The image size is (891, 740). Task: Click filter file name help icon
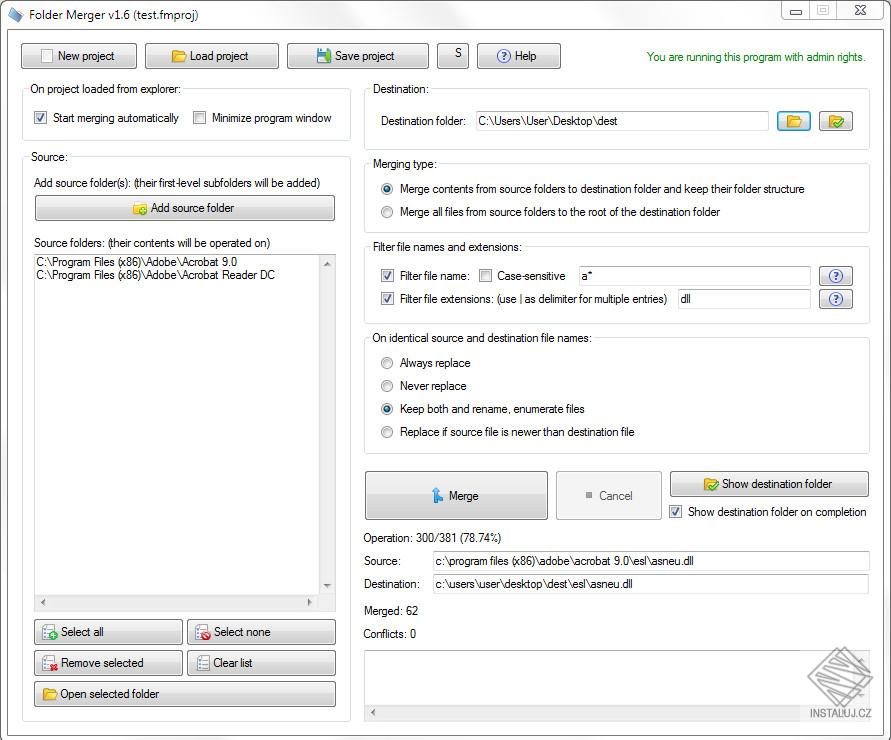(836, 276)
